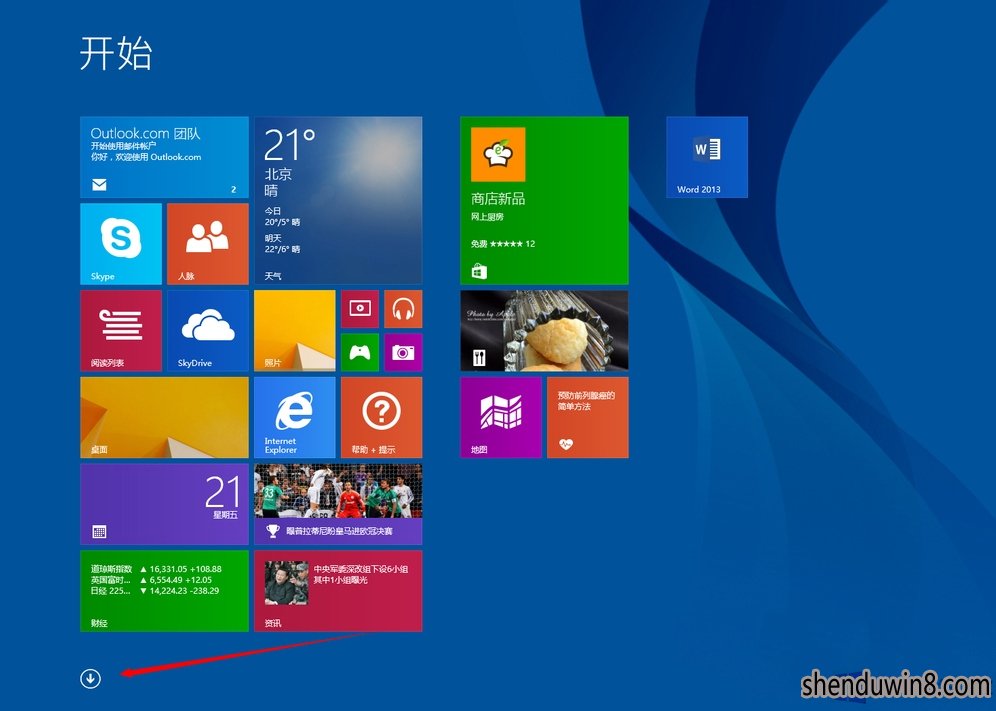Viewport: 996px width, 711px height.
Task: Open the small Camera tile
Action: (403, 352)
